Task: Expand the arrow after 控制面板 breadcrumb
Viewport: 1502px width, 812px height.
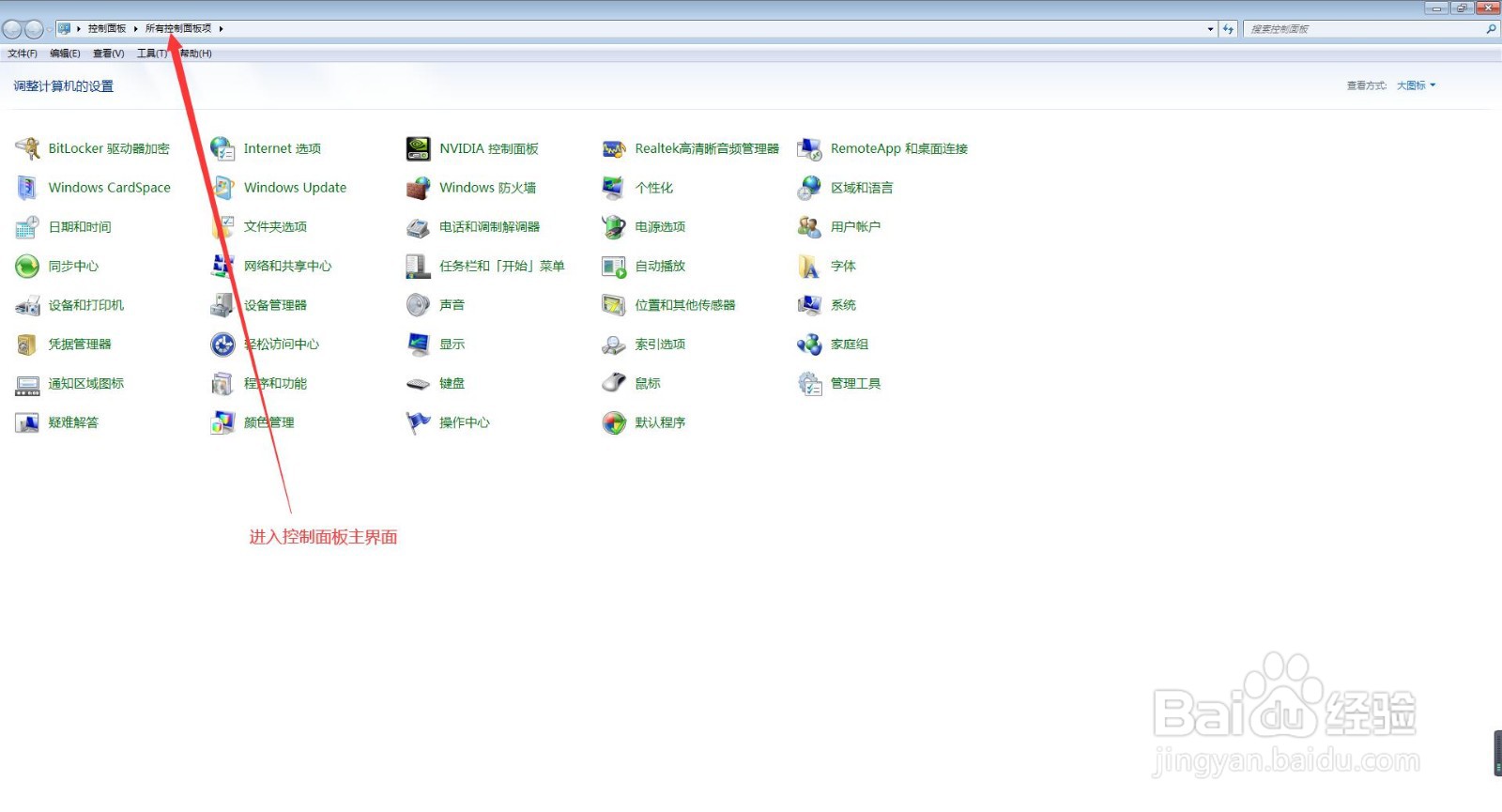Action: point(136,29)
